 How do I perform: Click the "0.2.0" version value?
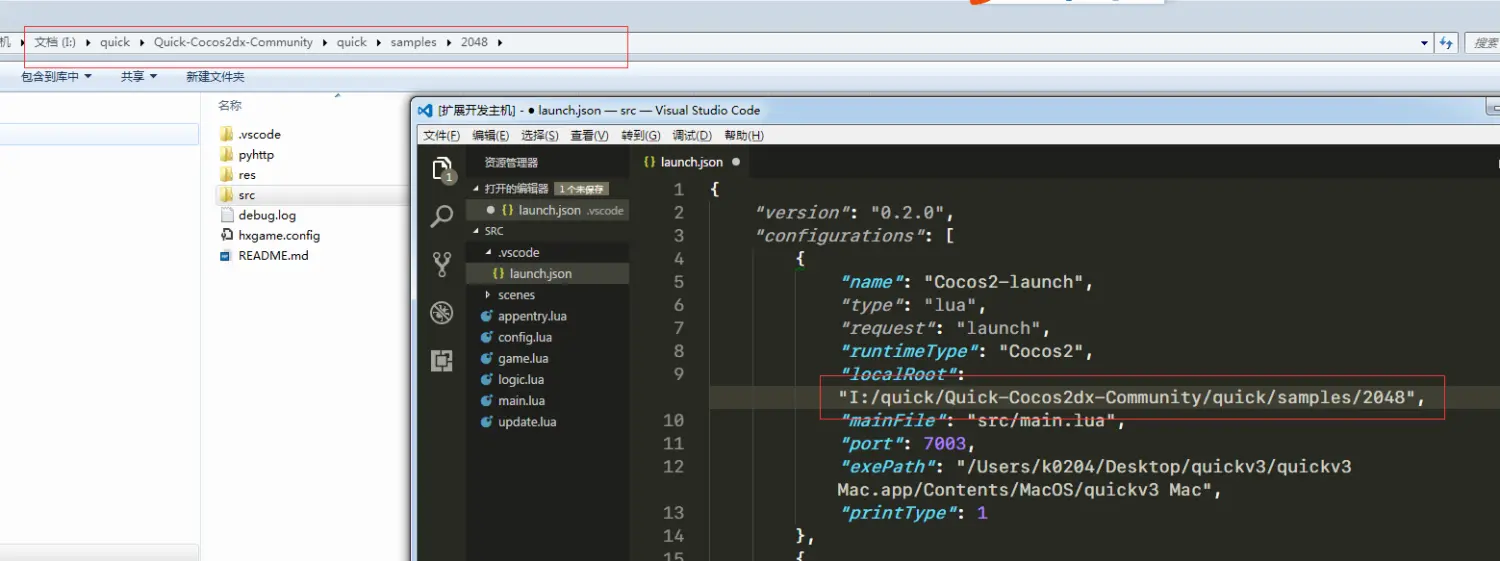[x=908, y=213]
